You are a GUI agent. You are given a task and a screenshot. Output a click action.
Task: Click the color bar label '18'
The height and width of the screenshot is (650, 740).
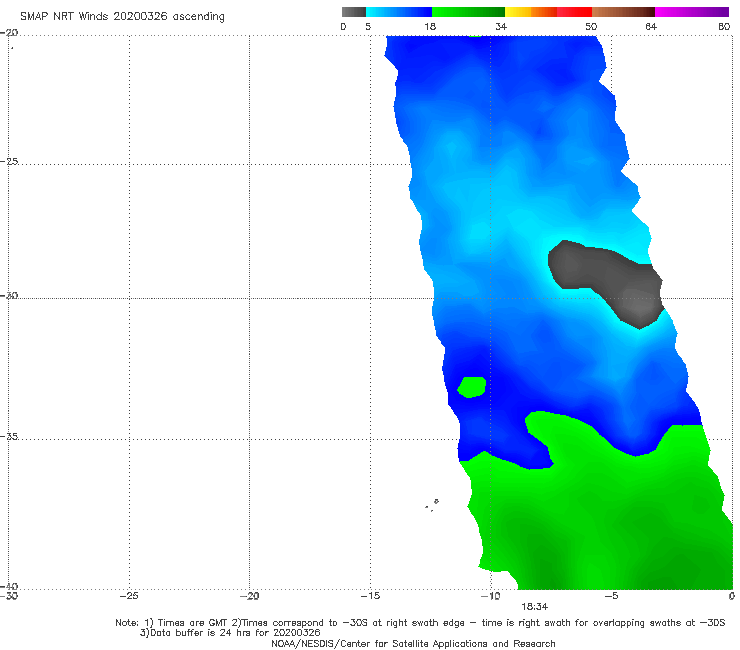(430, 26)
